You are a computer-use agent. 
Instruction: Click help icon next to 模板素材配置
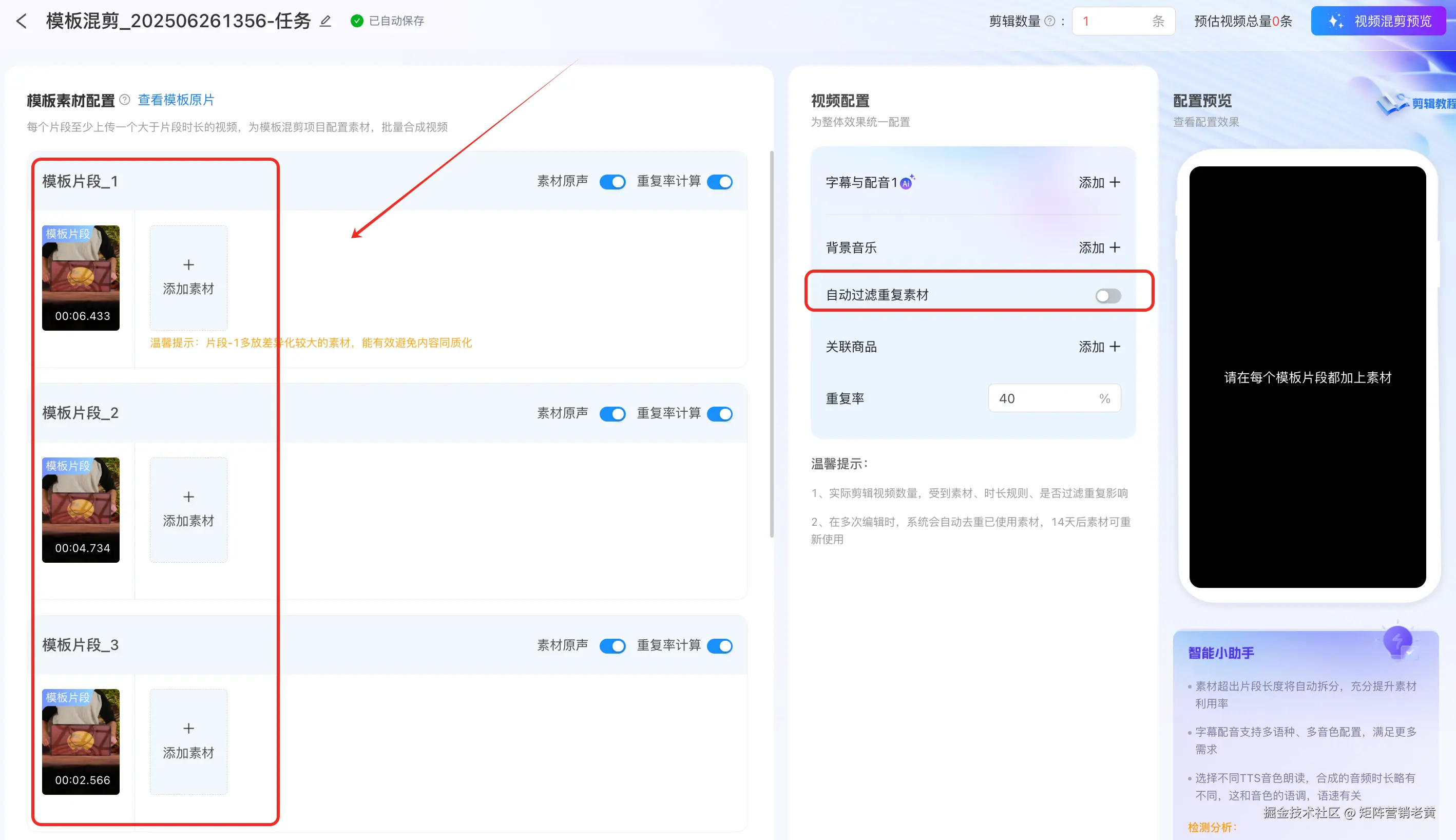125,100
